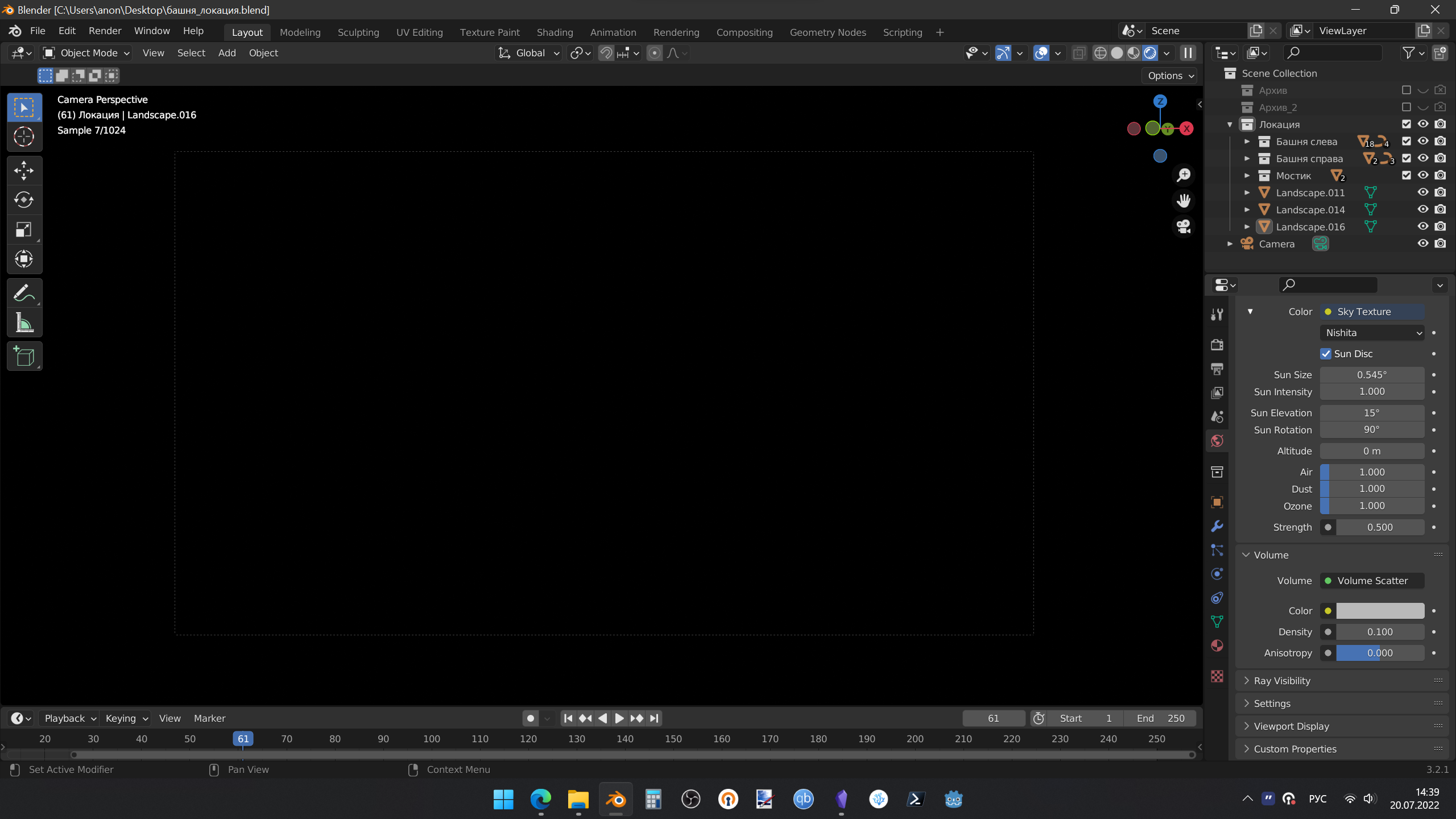Click the viewport Options button
This screenshot has width=1456, height=819.
[1170, 76]
